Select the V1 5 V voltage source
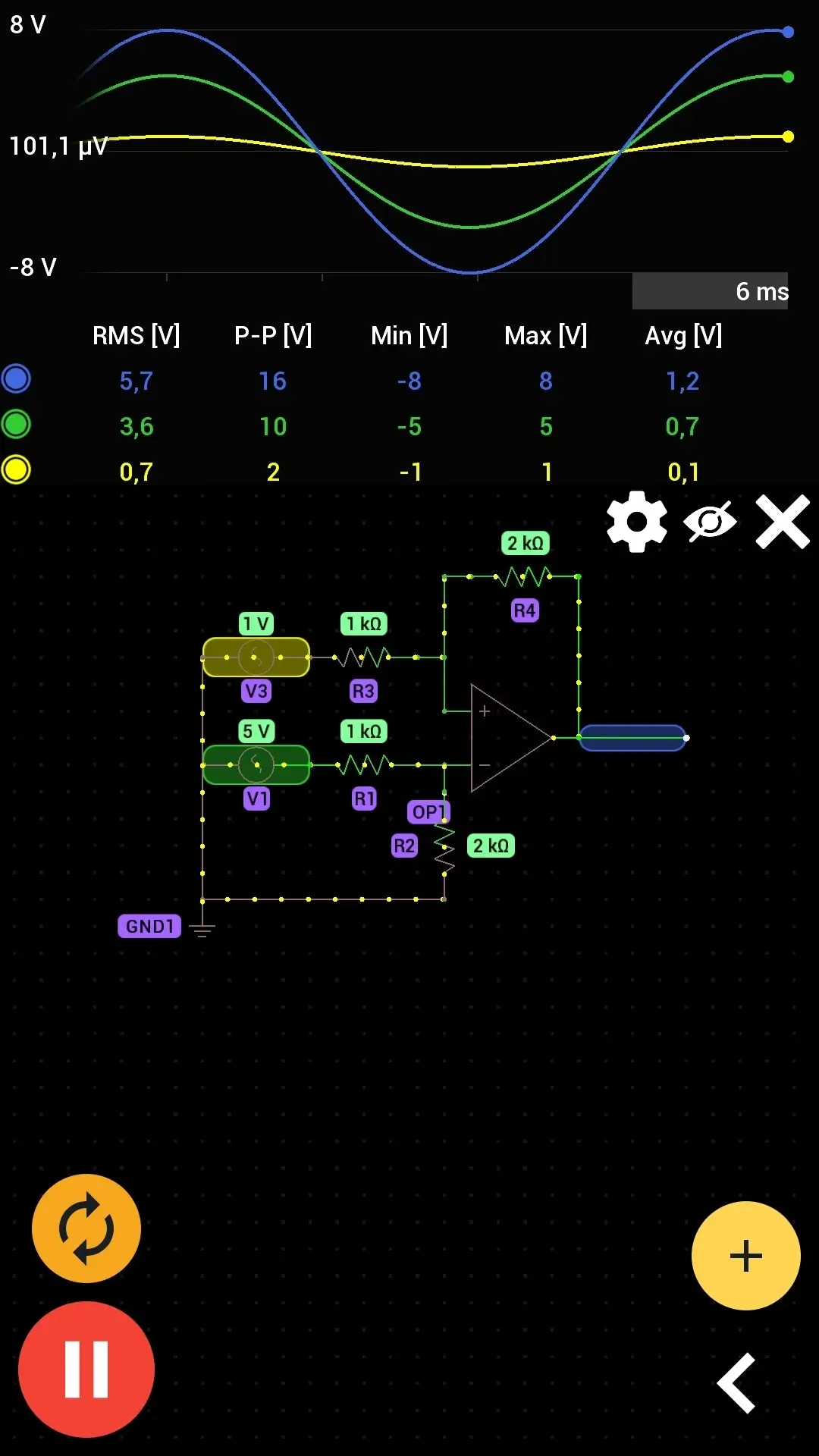 pyautogui.click(x=256, y=764)
